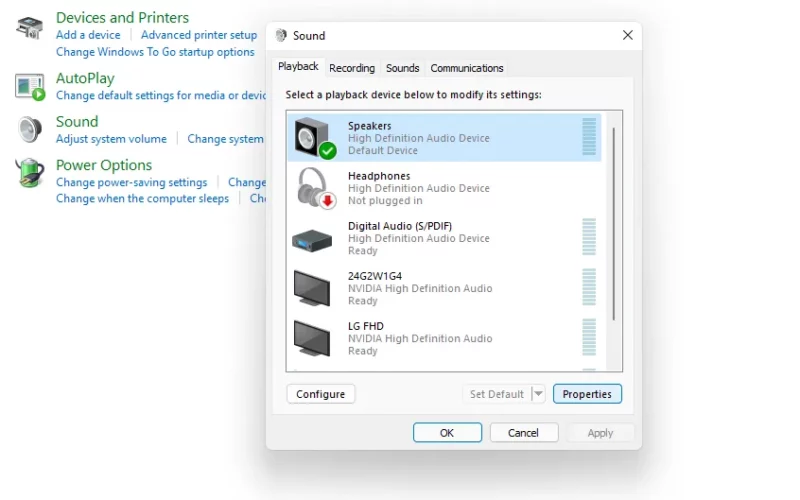The width and height of the screenshot is (800, 500).
Task: Click the Digital Audio (S/PDIF) receiver icon
Action: click(312, 240)
